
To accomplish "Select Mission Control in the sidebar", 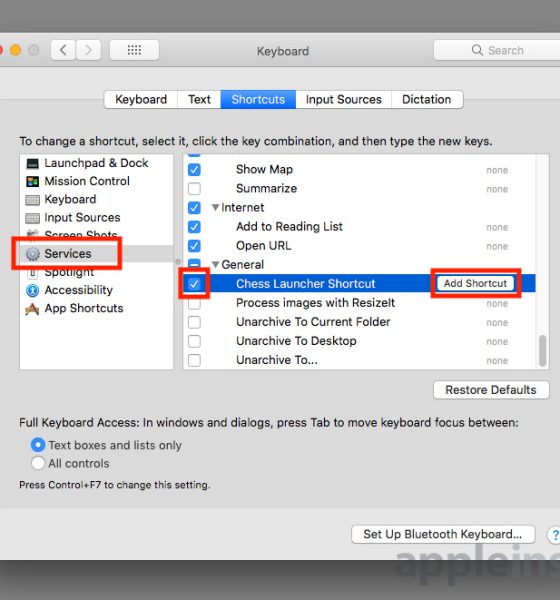I will tap(87, 181).
